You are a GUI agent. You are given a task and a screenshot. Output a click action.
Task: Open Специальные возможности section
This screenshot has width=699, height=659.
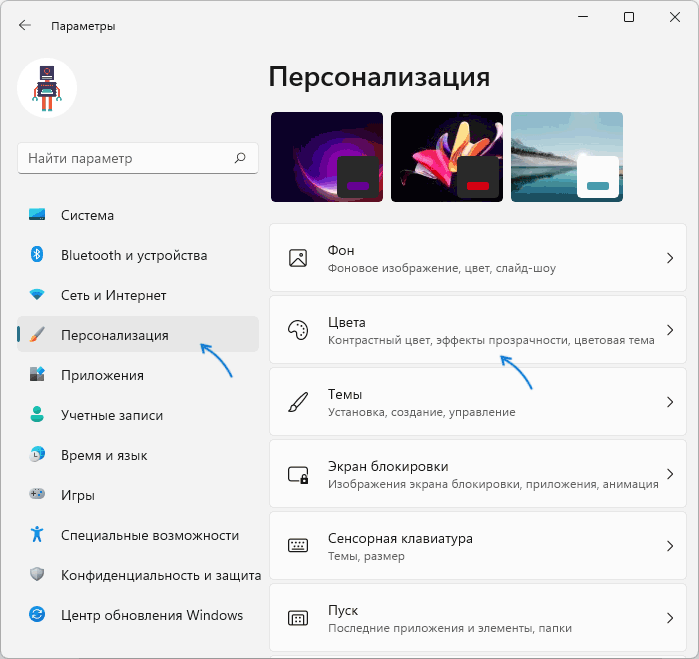click(x=138, y=535)
